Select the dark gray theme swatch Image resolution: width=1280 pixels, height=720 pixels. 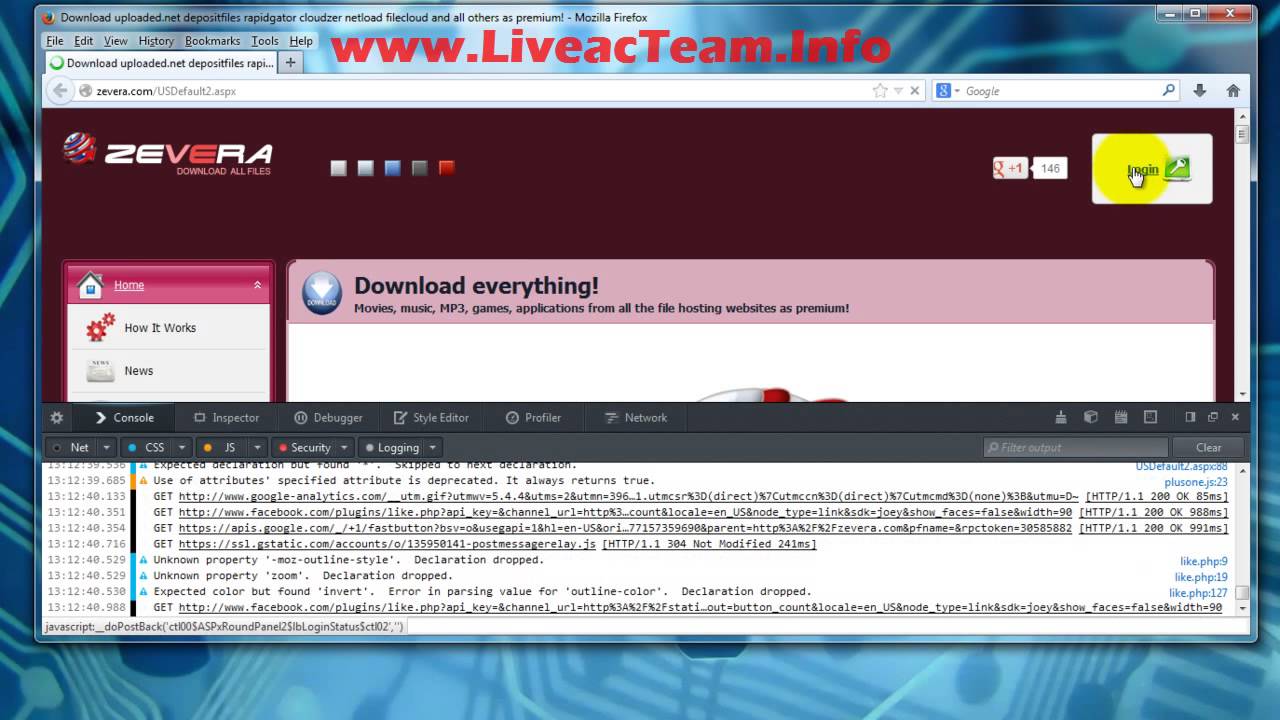click(420, 168)
